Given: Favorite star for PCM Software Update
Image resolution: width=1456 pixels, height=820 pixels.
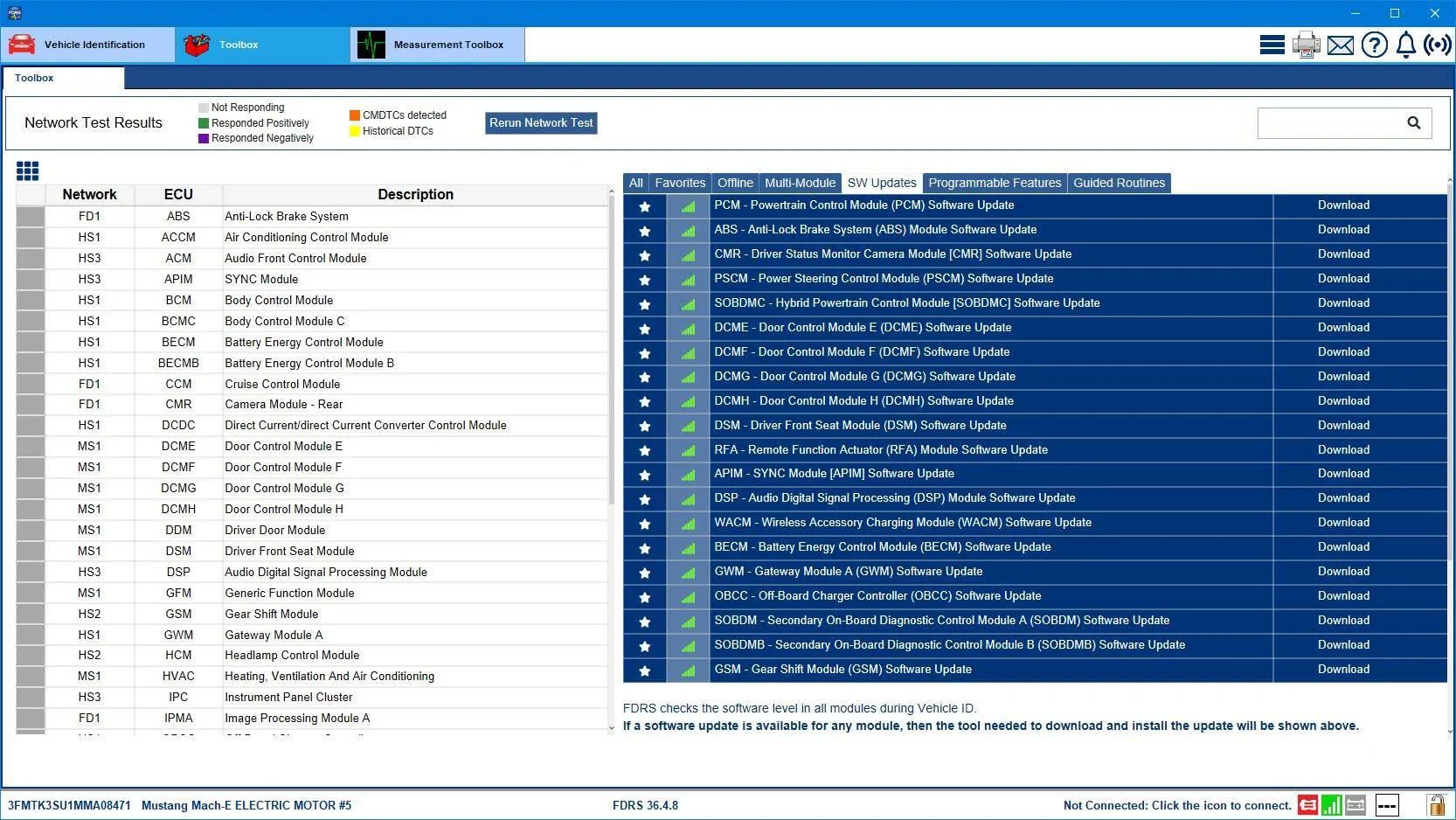Looking at the screenshot, I should click(x=645, y=206).
